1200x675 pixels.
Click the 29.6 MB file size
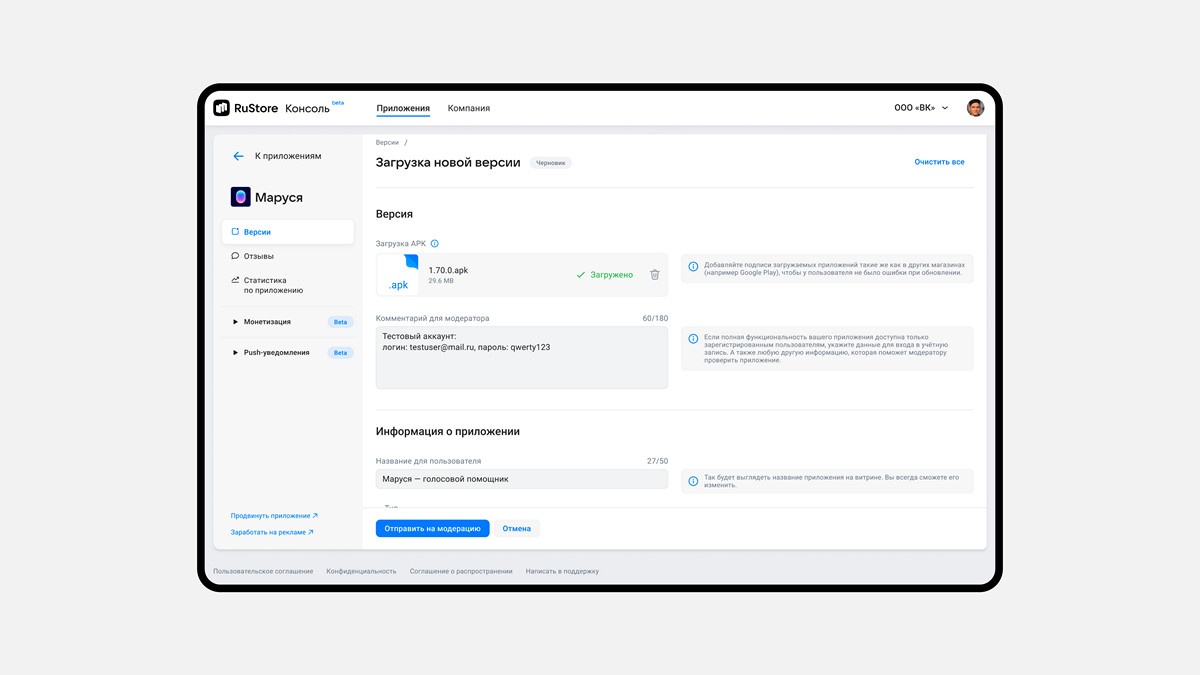pyautogui.click(x=441, y=282)
